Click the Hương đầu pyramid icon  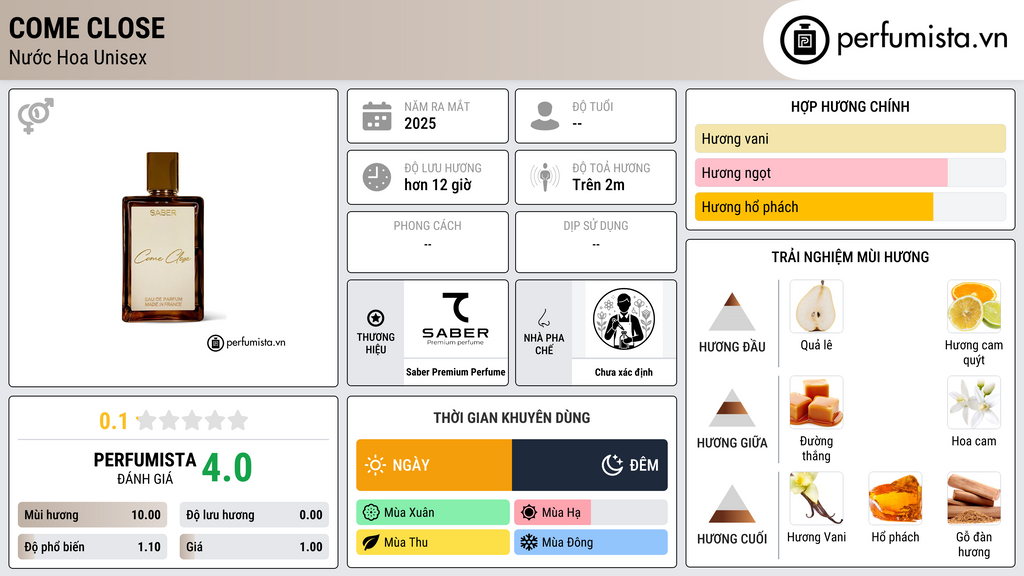coord(731,312)
